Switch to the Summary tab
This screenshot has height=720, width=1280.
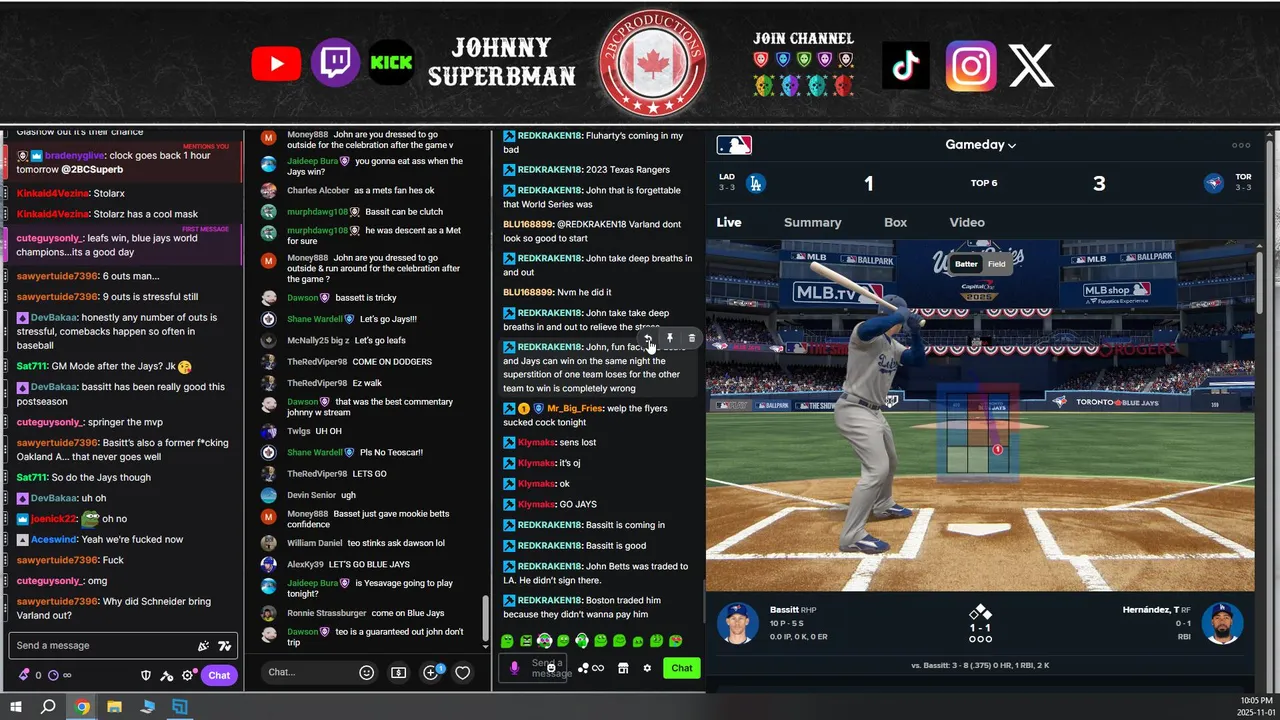coord(812,222)
